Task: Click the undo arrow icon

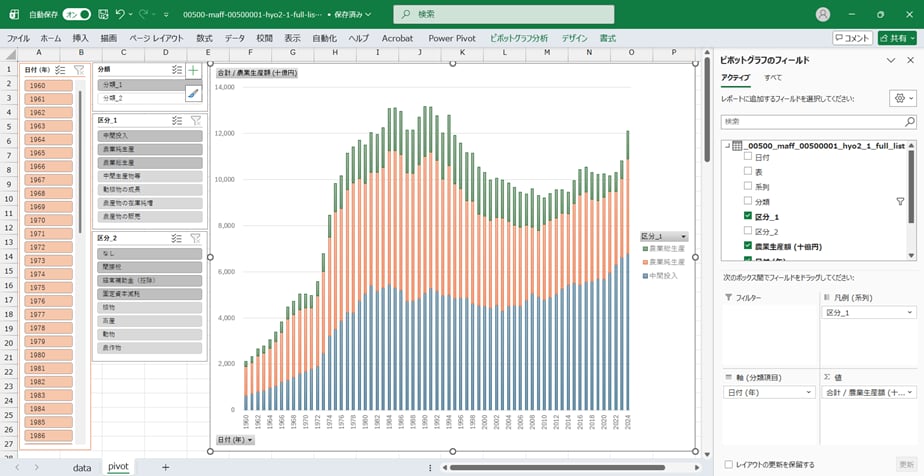Action: (x=121, y=14)
